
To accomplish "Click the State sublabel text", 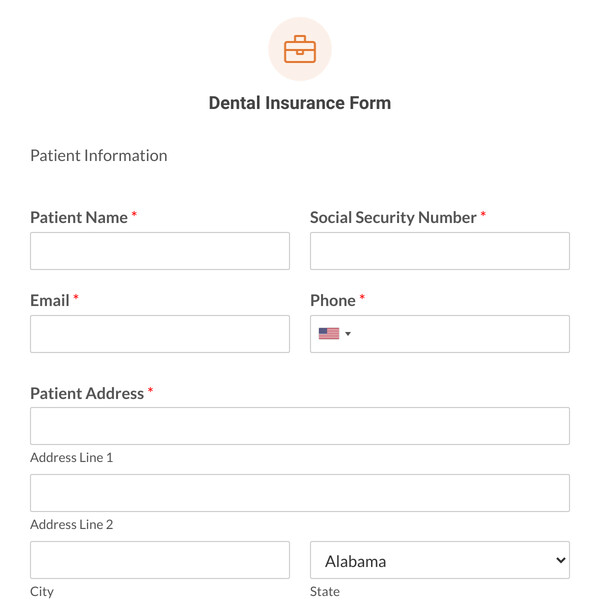I will 325,591.
